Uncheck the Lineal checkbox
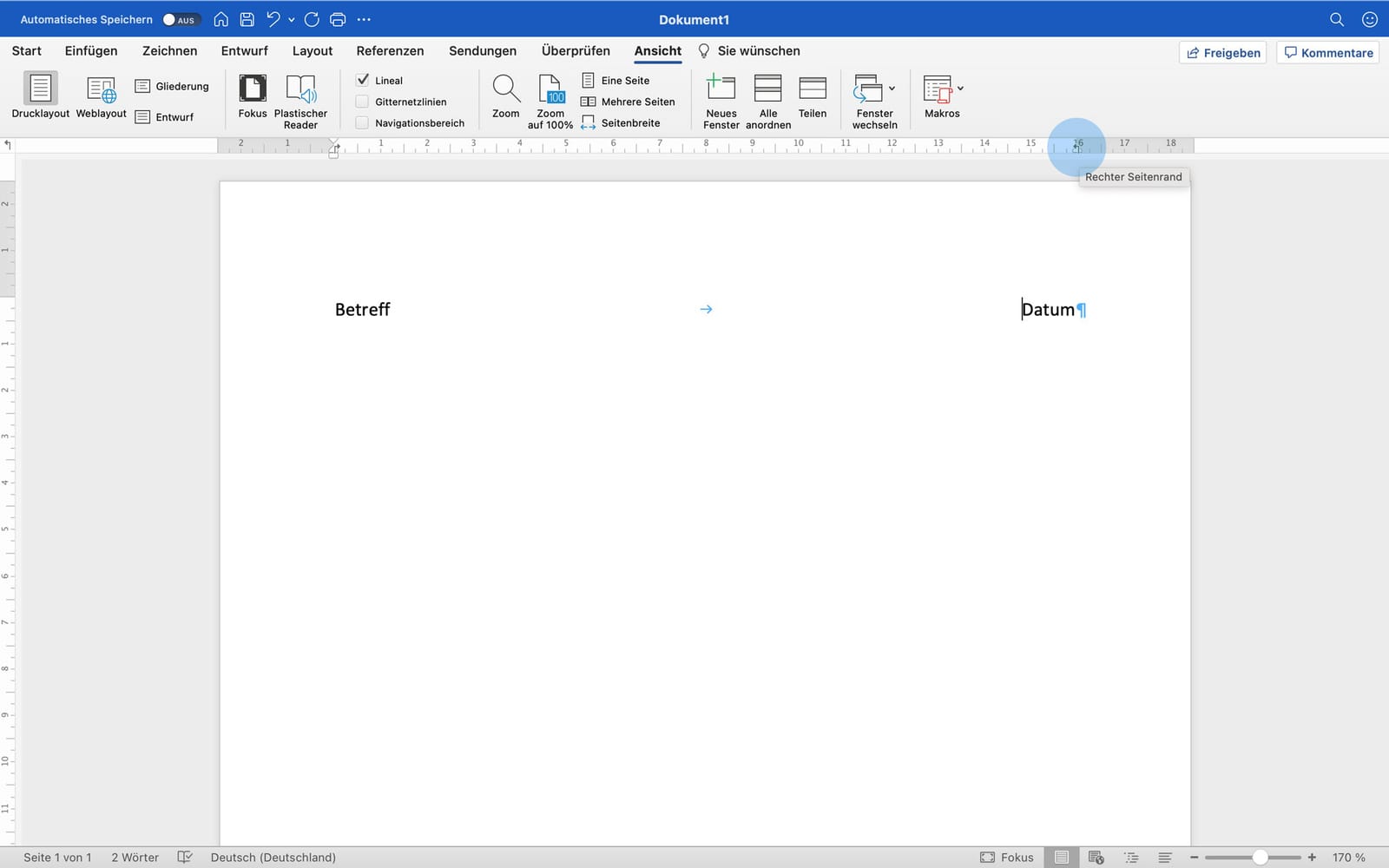This screenshot has height=868, width=1389. (363, 80)
